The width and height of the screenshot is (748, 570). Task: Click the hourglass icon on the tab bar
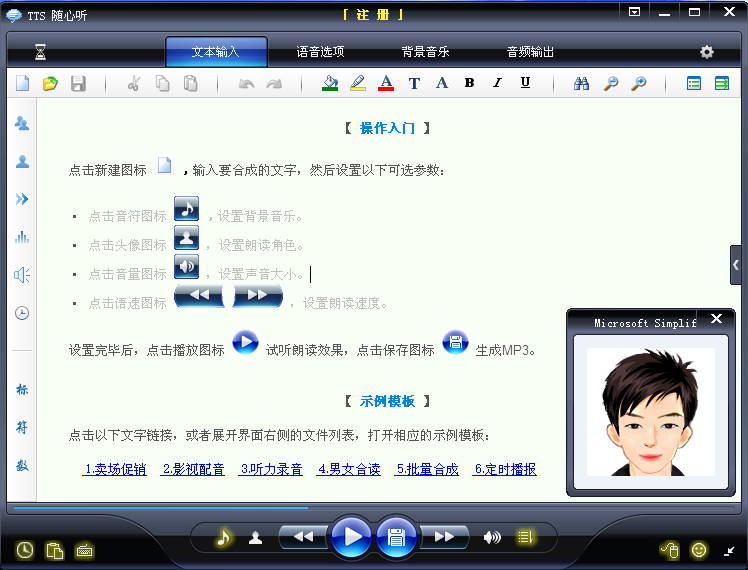(41, 52)
